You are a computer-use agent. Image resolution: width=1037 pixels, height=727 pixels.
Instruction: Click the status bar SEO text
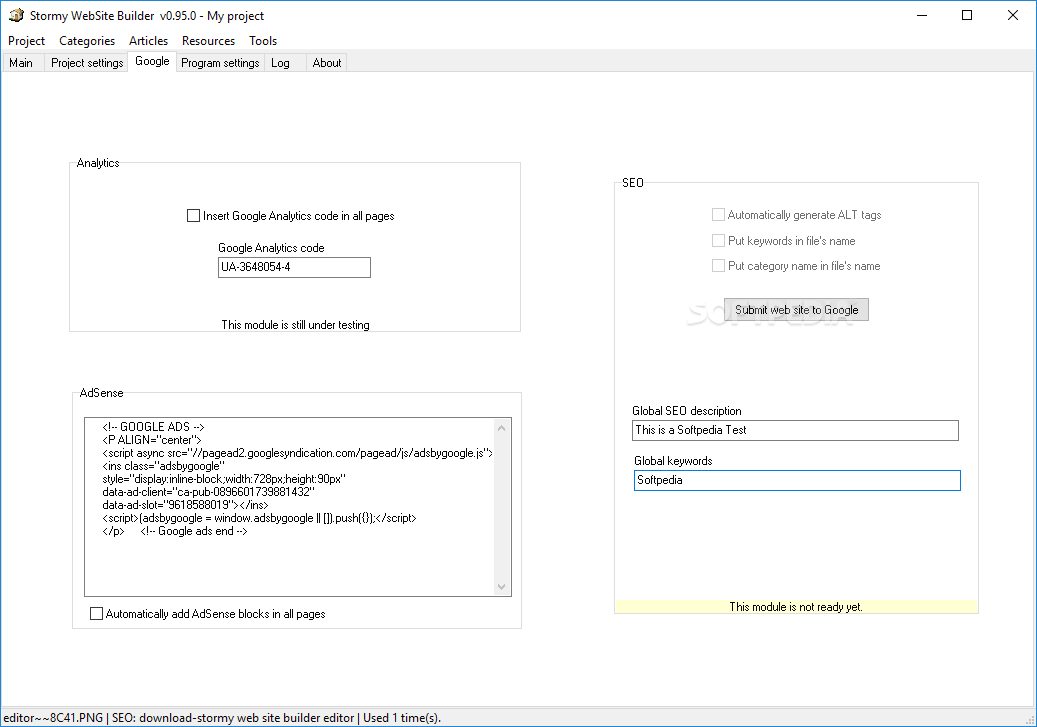click(233, 718)
